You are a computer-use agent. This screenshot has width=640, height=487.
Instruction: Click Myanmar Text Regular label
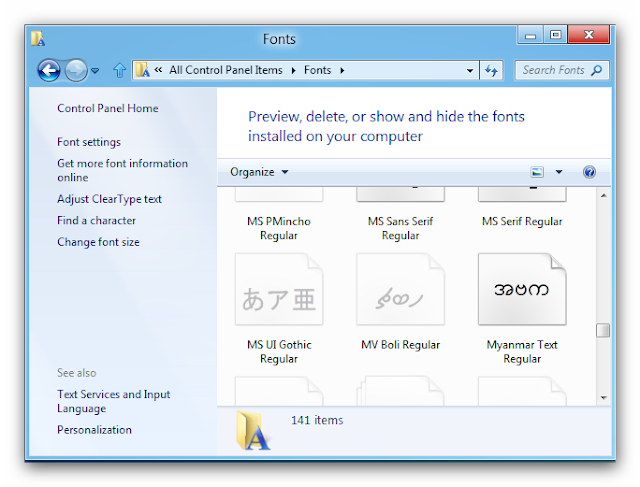click(x=522, y=351)
